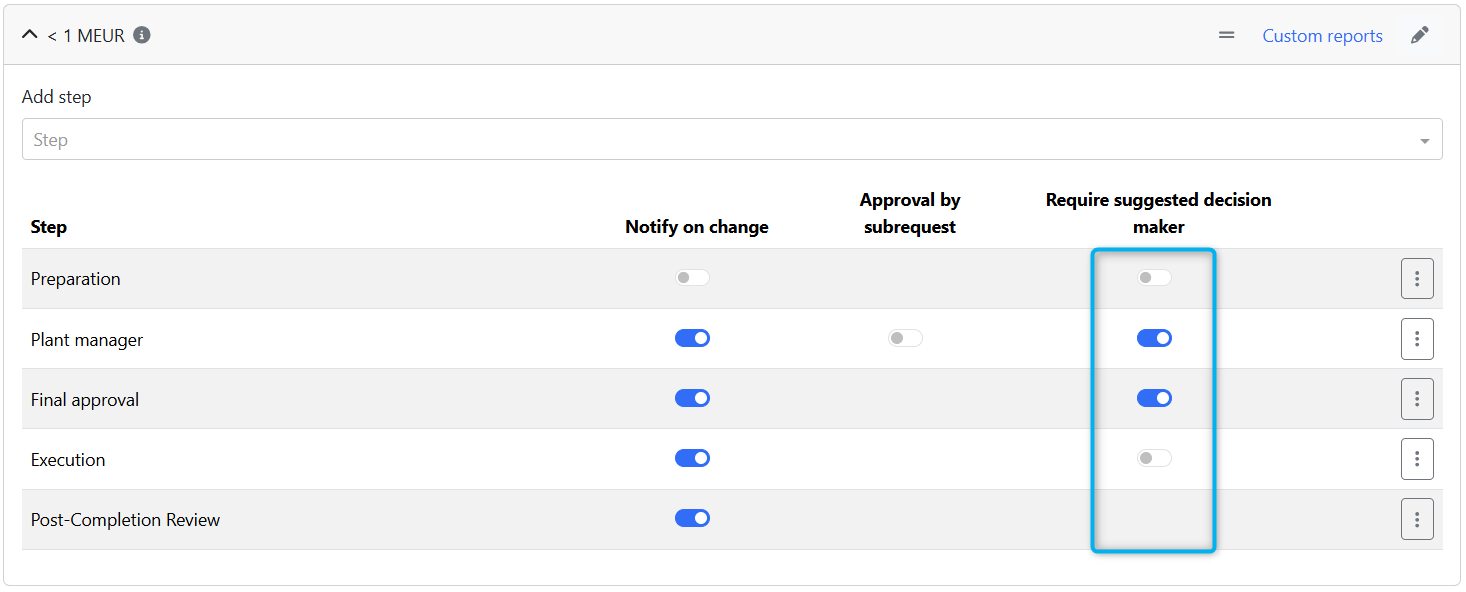Disable Require suggested decision maker for Plant manager
The image size is (1466, 592).
(x=1154, y=338)
